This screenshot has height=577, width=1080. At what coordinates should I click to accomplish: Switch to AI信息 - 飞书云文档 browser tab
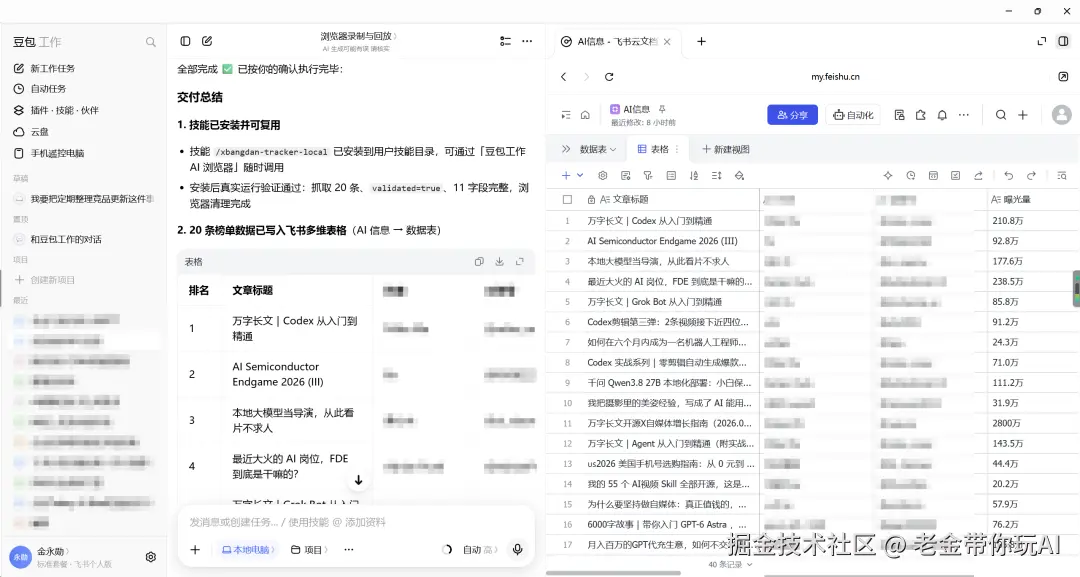pyautogui.click(x=616, y=41)
